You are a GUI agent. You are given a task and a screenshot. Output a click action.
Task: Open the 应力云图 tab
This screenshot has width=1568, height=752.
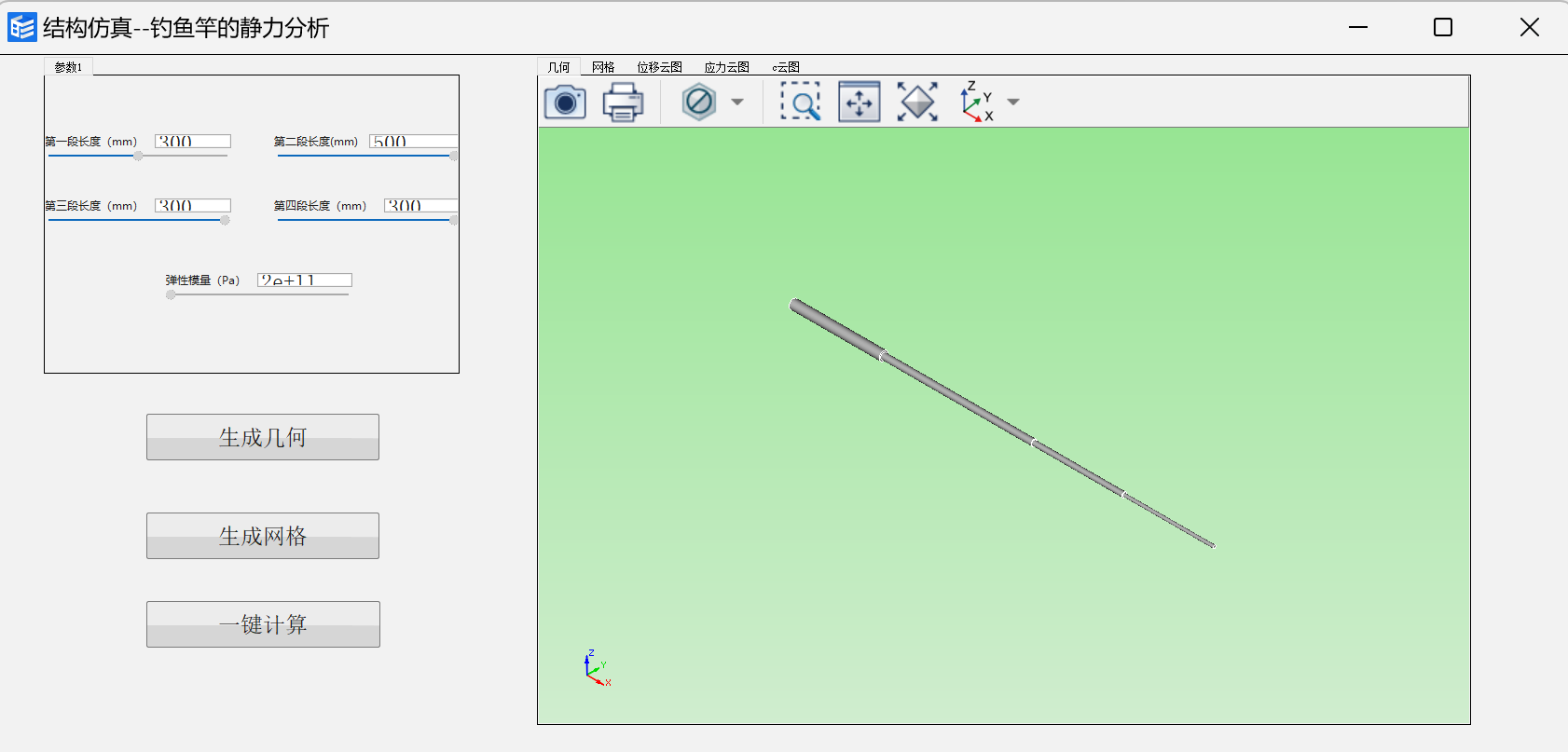click(726, 67)
